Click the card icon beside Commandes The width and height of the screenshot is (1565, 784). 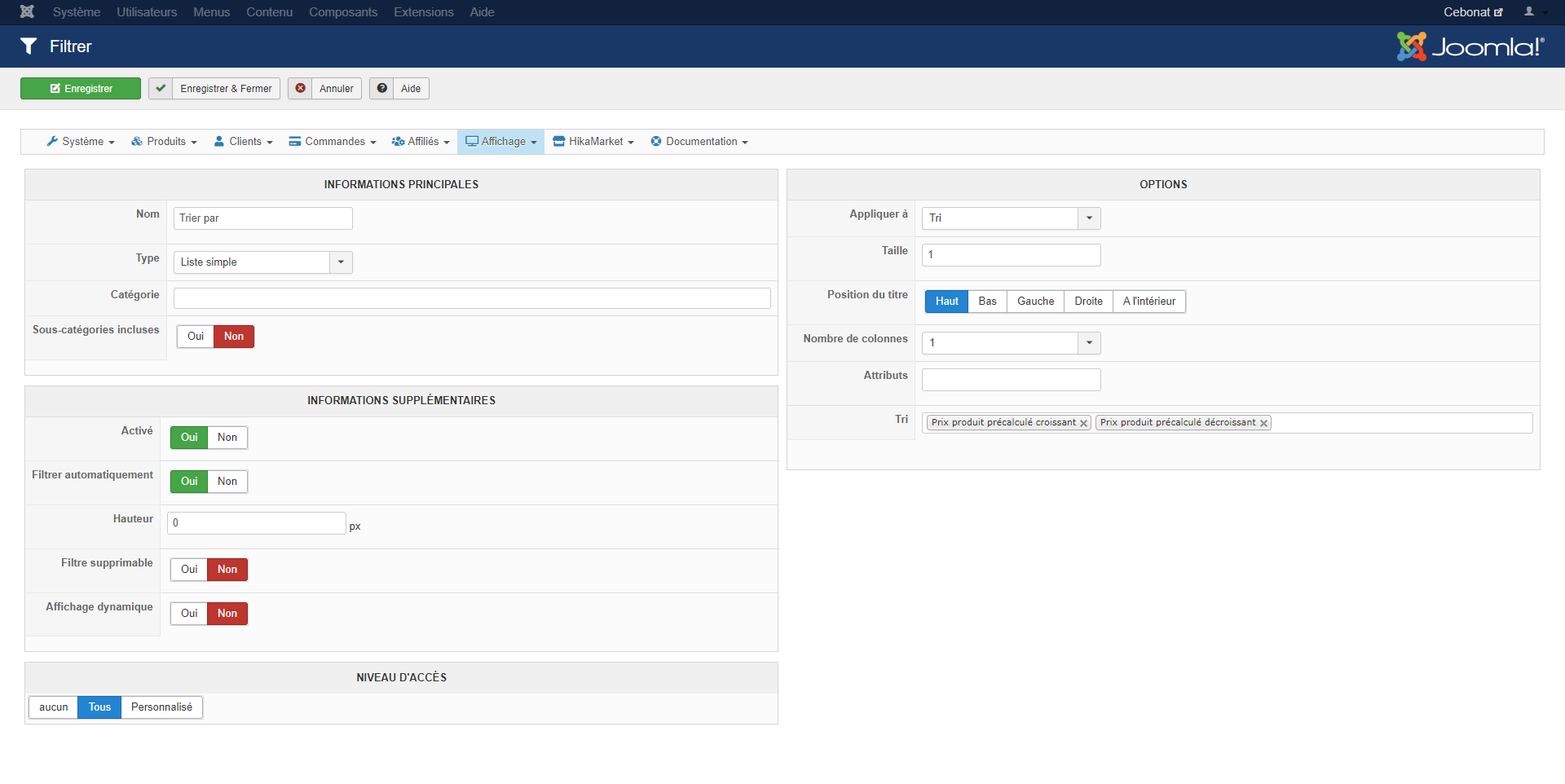tap(295, 141)
